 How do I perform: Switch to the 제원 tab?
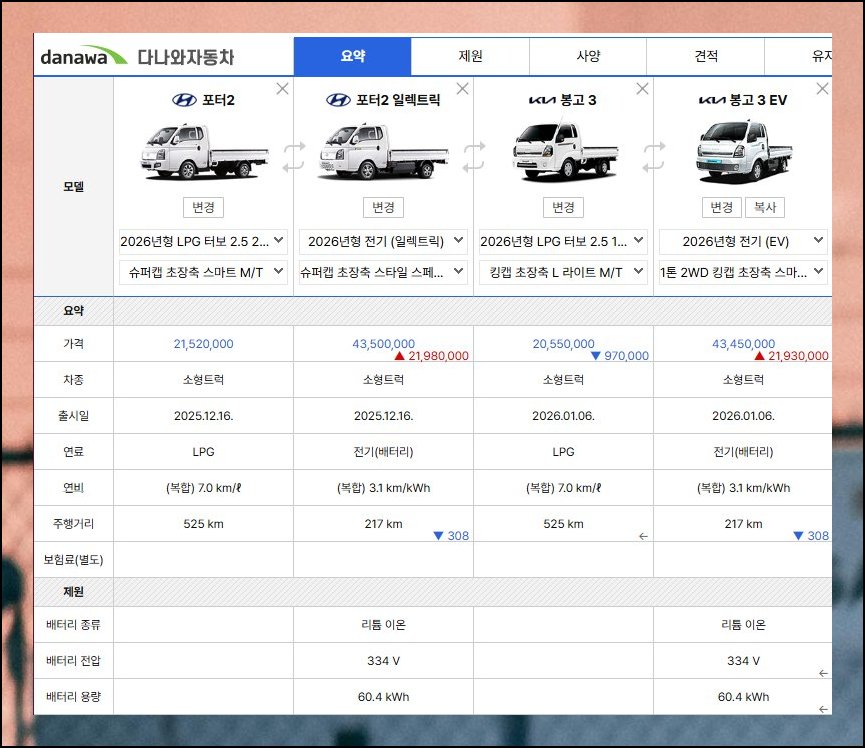click(x=470, y=56)
